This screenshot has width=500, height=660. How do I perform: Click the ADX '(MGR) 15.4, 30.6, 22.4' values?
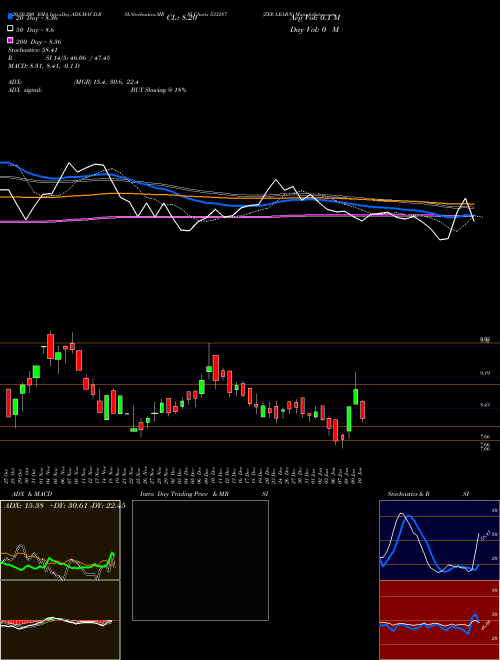point(106,82)
